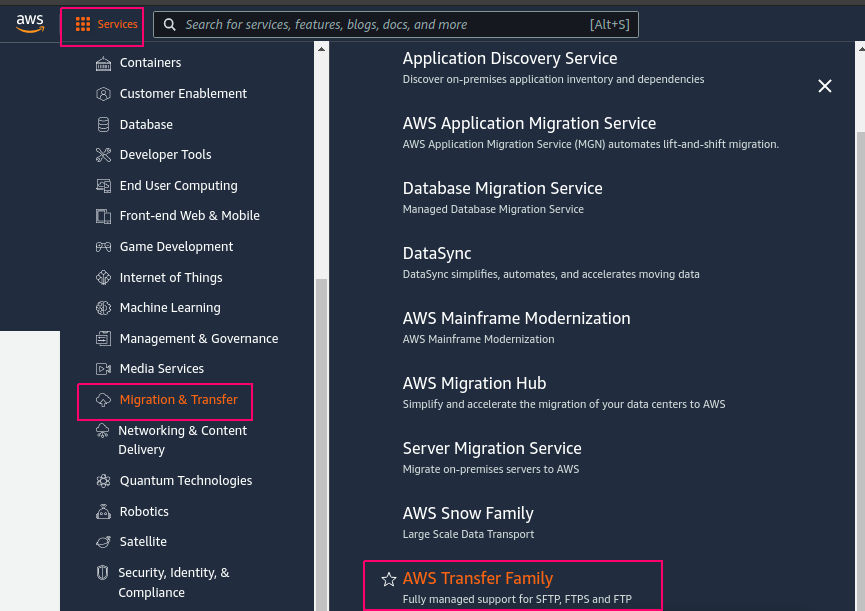Click the Containers category icon
This screenshot has width=865, height=611.
point(103,63)
